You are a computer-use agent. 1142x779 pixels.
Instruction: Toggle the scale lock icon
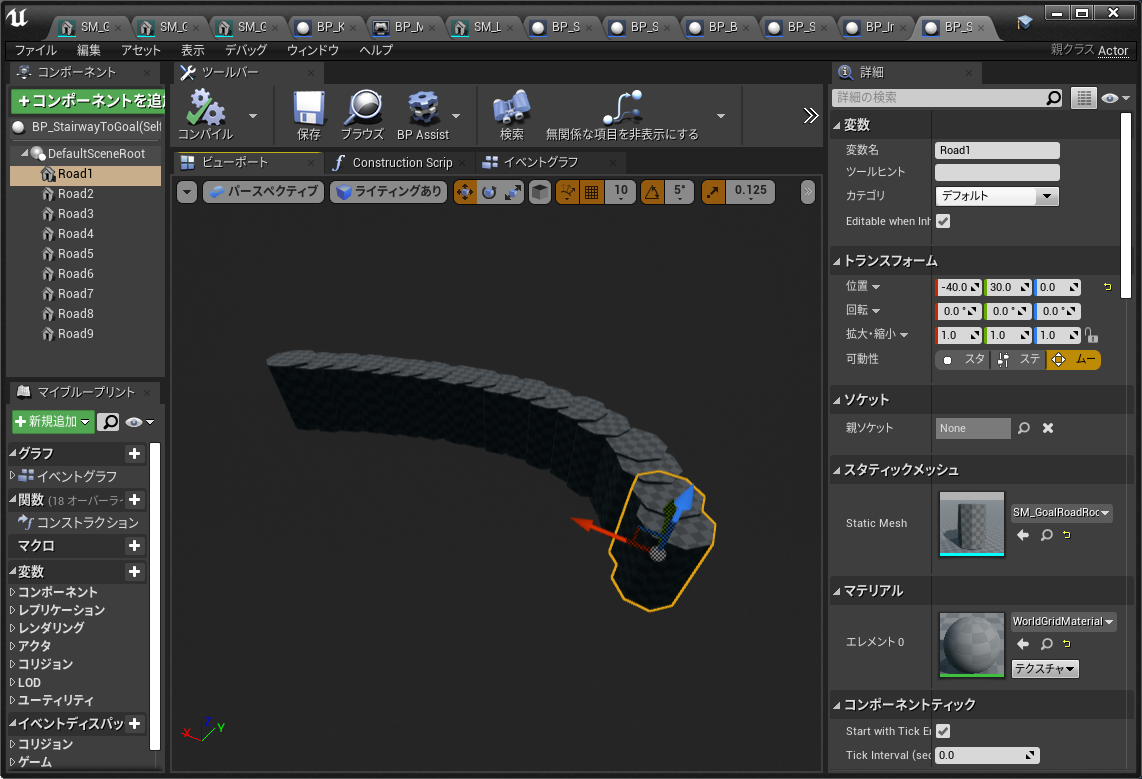click(x=1091, y=336)
